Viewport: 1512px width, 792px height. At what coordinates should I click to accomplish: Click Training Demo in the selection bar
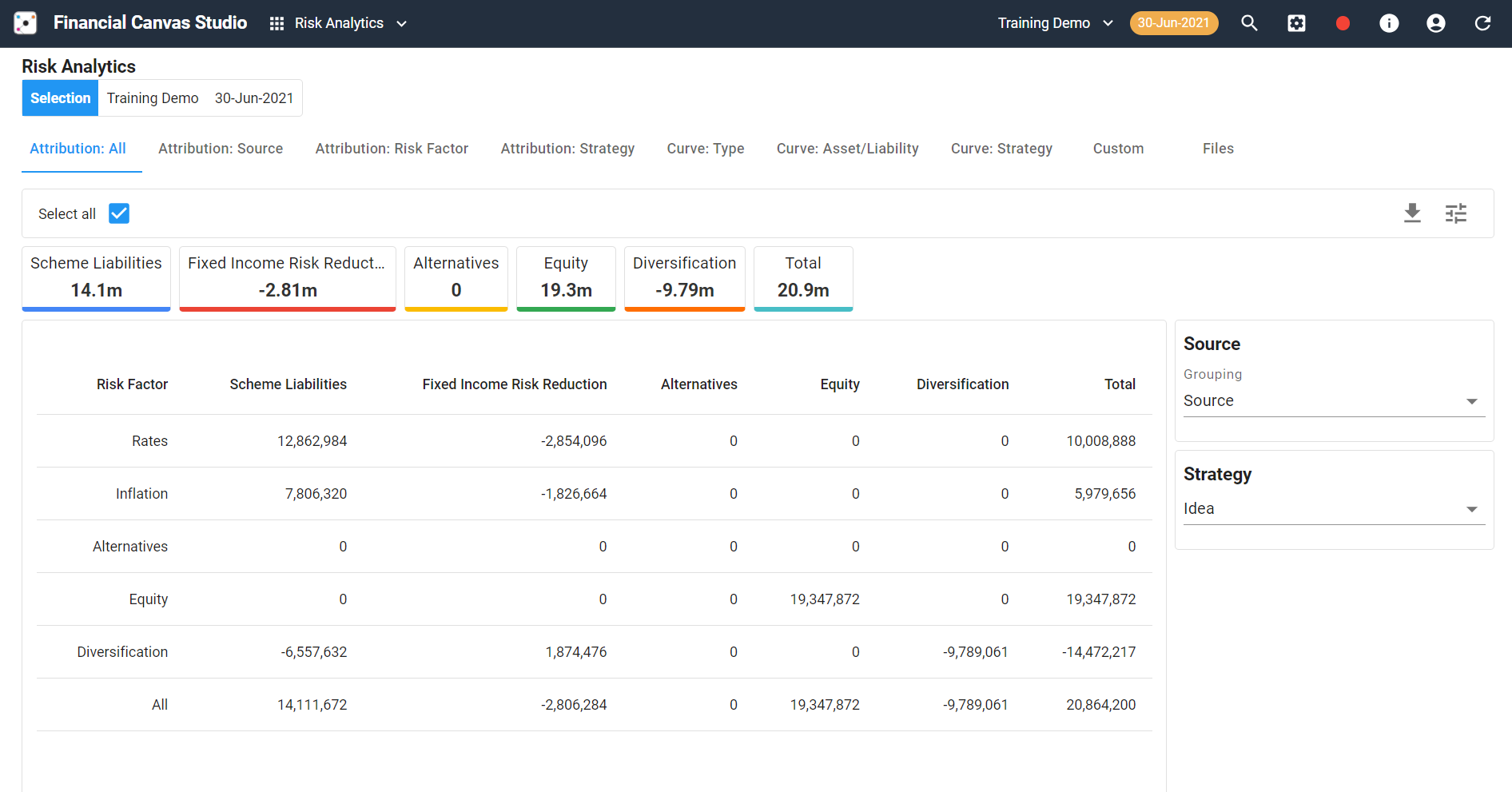pyautogui.click(x=153, y=98)
